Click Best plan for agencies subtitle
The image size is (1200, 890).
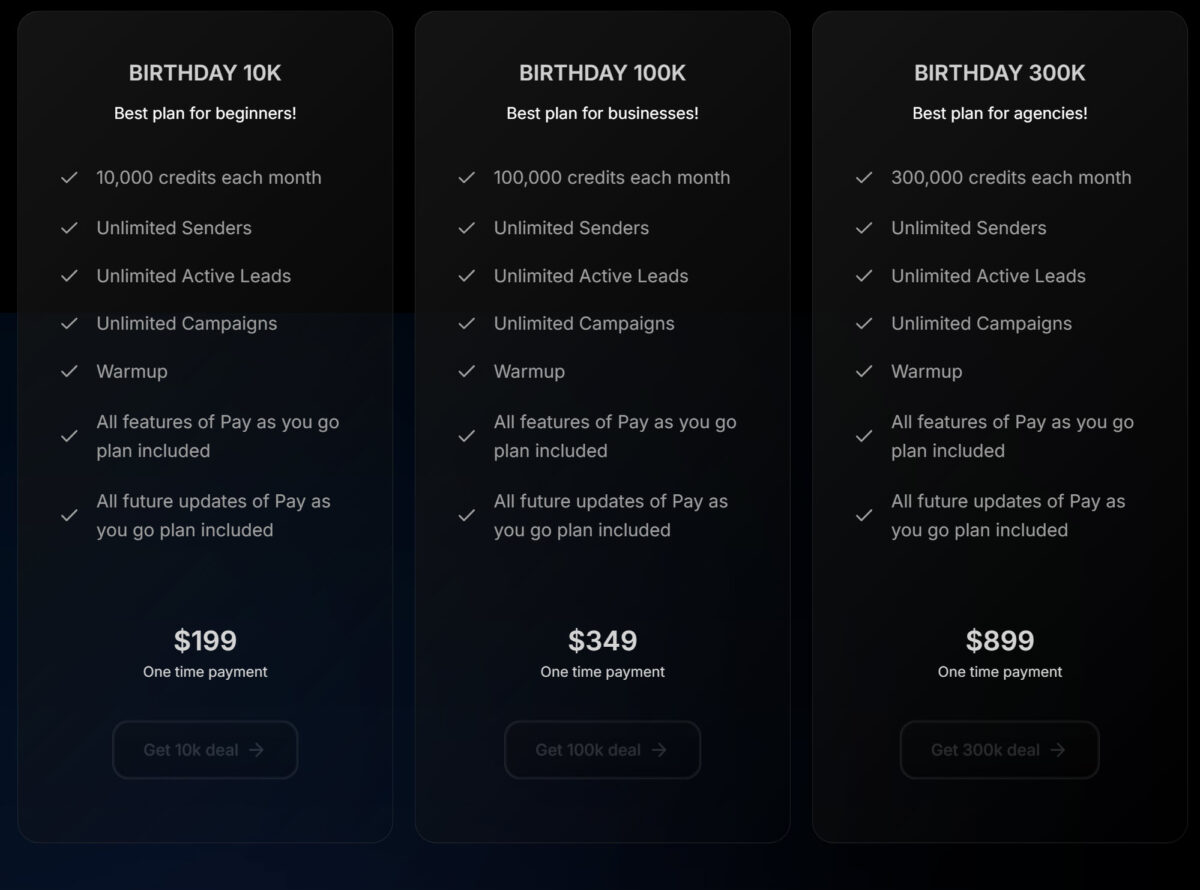pyautogui.click(x=999, y=114)
